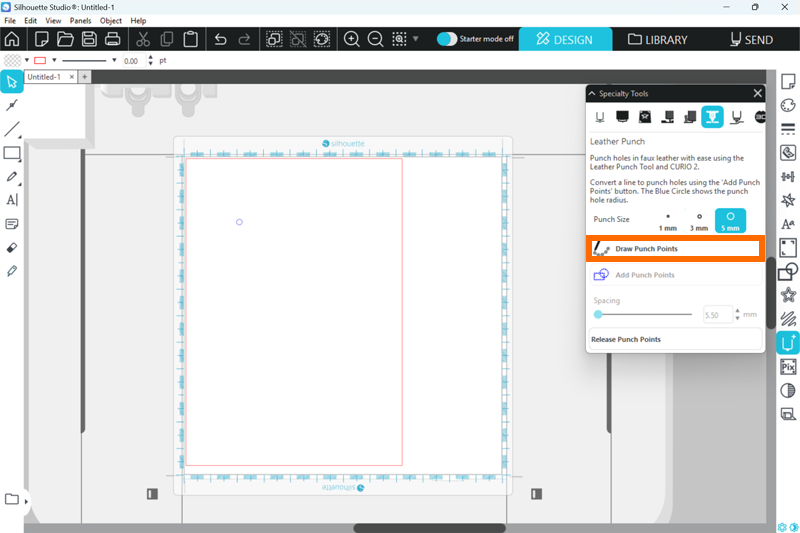Open the line style dropdown
Viewport: 800px width, 533px height.
(114, 61)
